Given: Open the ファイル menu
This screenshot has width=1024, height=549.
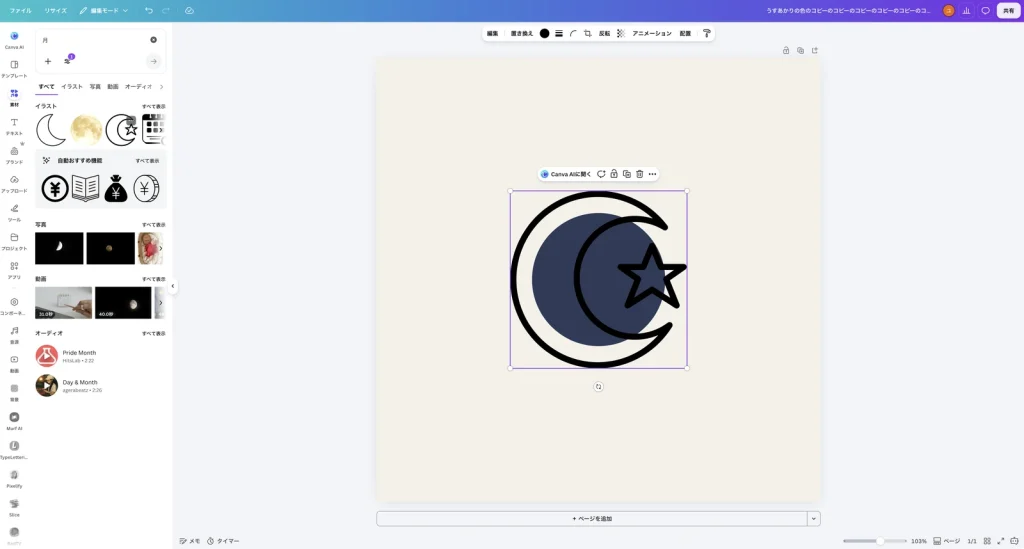Looking at the screenshot, I should point(20,10).
